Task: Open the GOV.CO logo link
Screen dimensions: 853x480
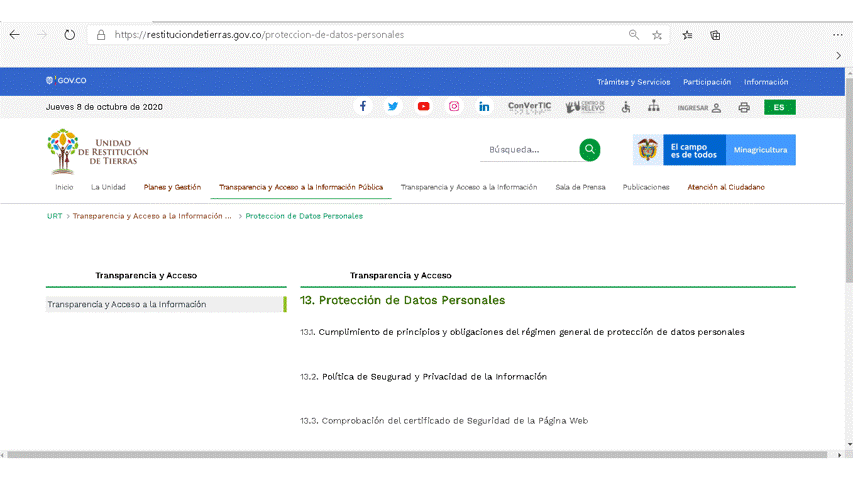Action: [x=66, y=81]
